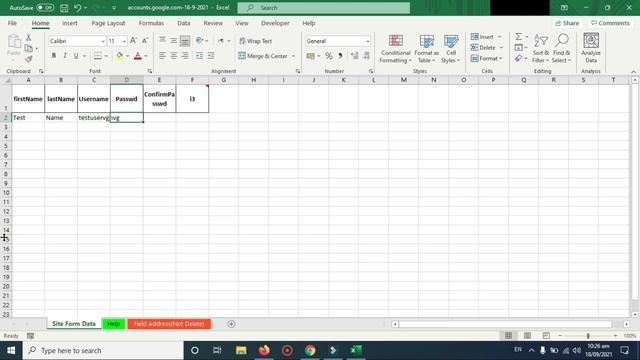Select the Help sheet tab
This screenshot has height=360, width=640.
[x=113, y=324]
